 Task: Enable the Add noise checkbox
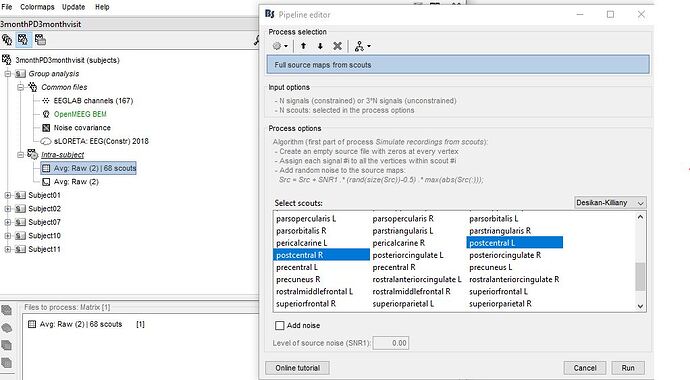click(279, 325)
